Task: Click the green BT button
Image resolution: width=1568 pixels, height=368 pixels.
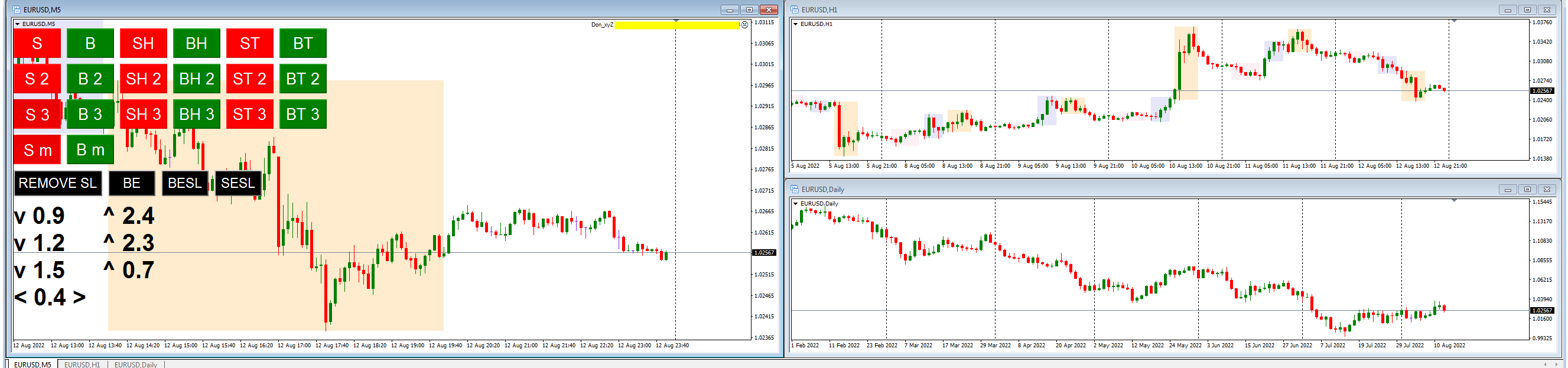Action: (303, 43)
